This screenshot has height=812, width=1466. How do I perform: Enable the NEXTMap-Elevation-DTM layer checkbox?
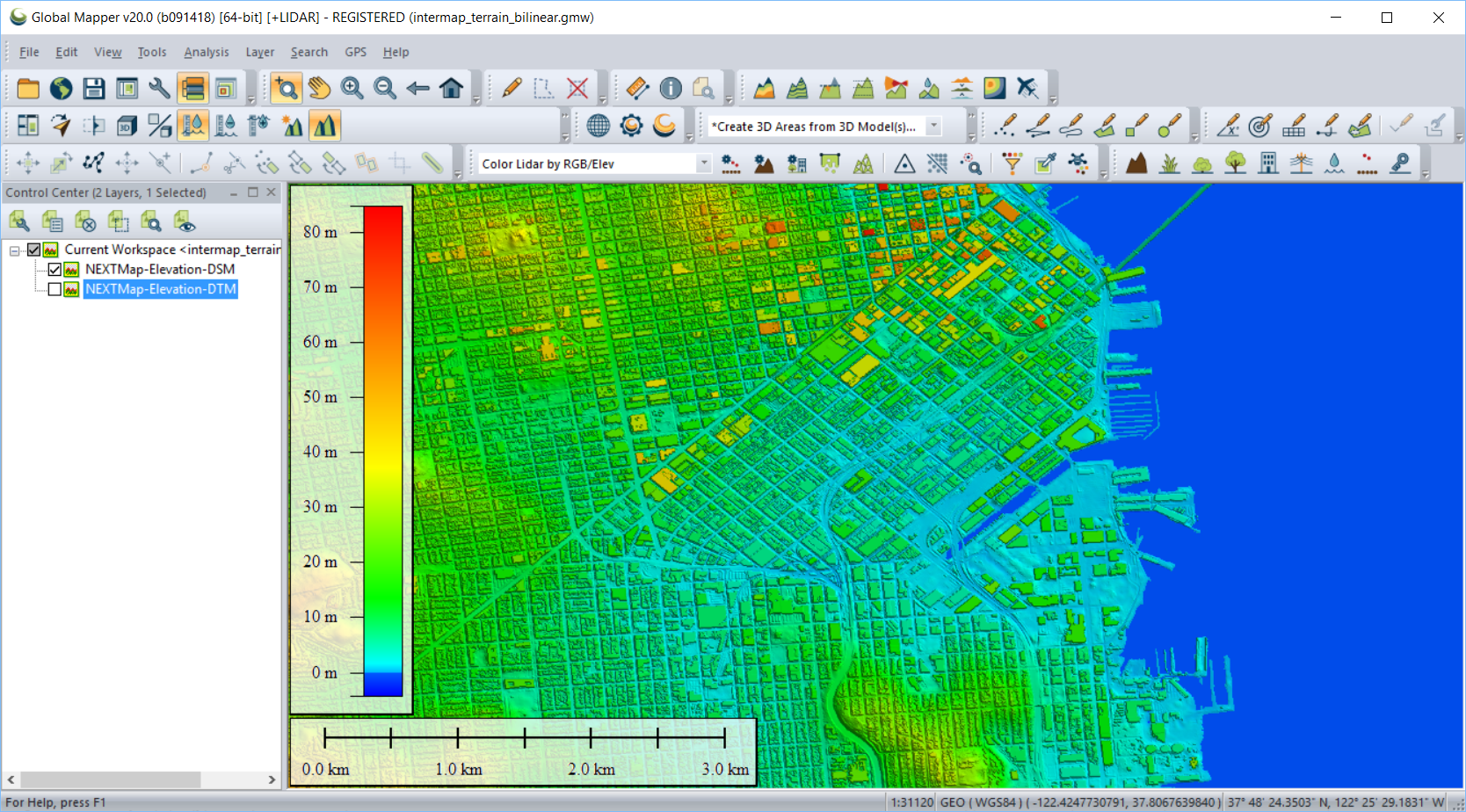[54, 289]
